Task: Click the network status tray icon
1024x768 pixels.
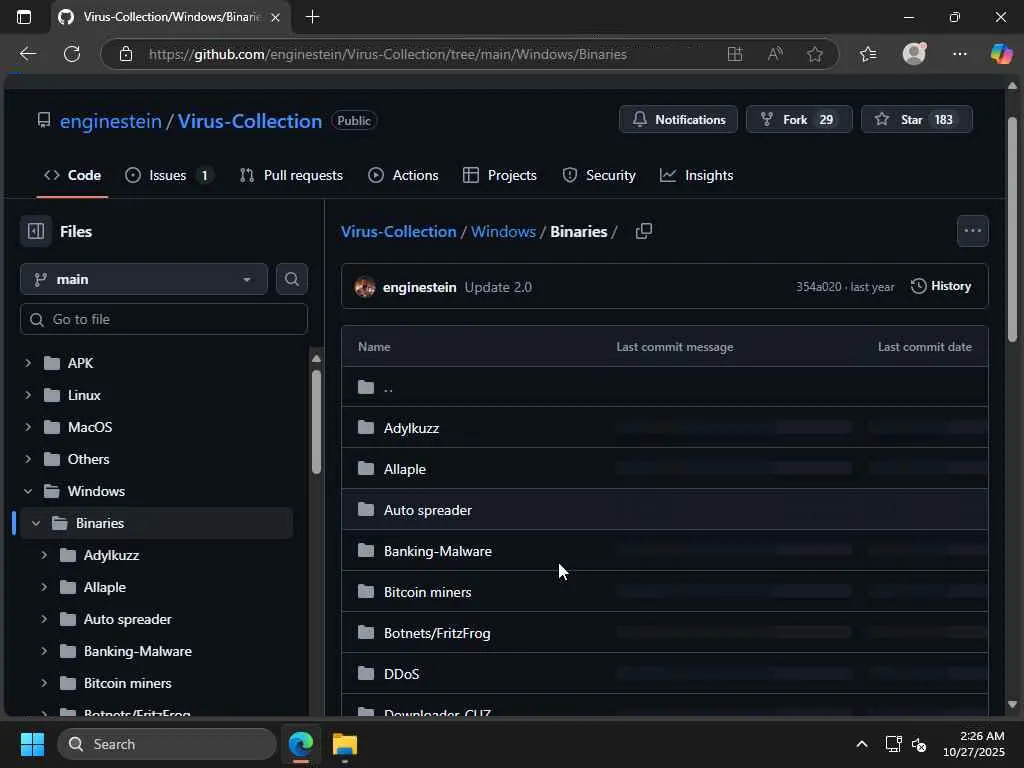Action: (893, 744)
